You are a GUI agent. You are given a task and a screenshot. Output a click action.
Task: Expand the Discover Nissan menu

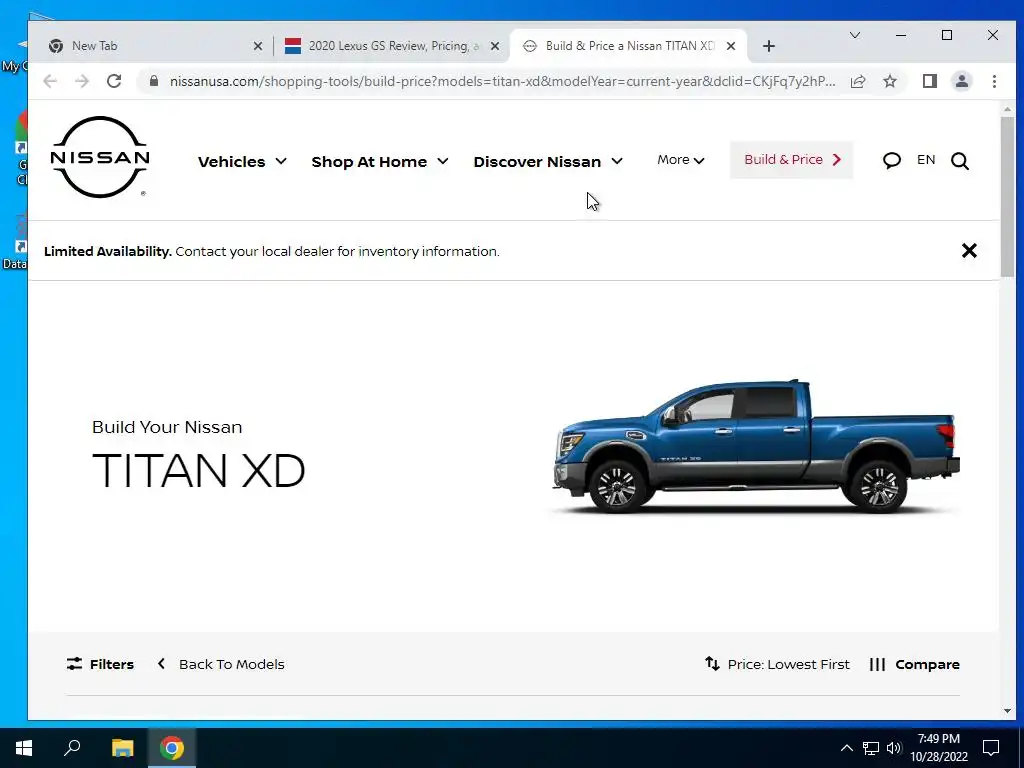(x=548, y=161)
